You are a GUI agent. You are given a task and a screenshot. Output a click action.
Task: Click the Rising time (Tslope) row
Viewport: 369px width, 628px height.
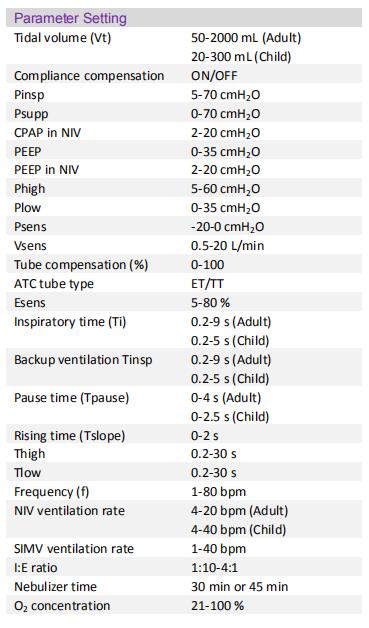[184, 435]
